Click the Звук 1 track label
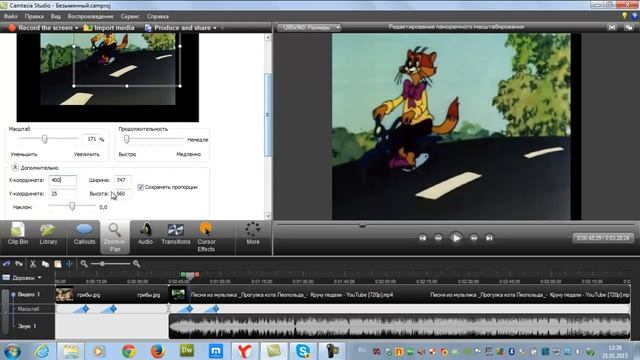640x360 pixels. [x=27, y=326]
